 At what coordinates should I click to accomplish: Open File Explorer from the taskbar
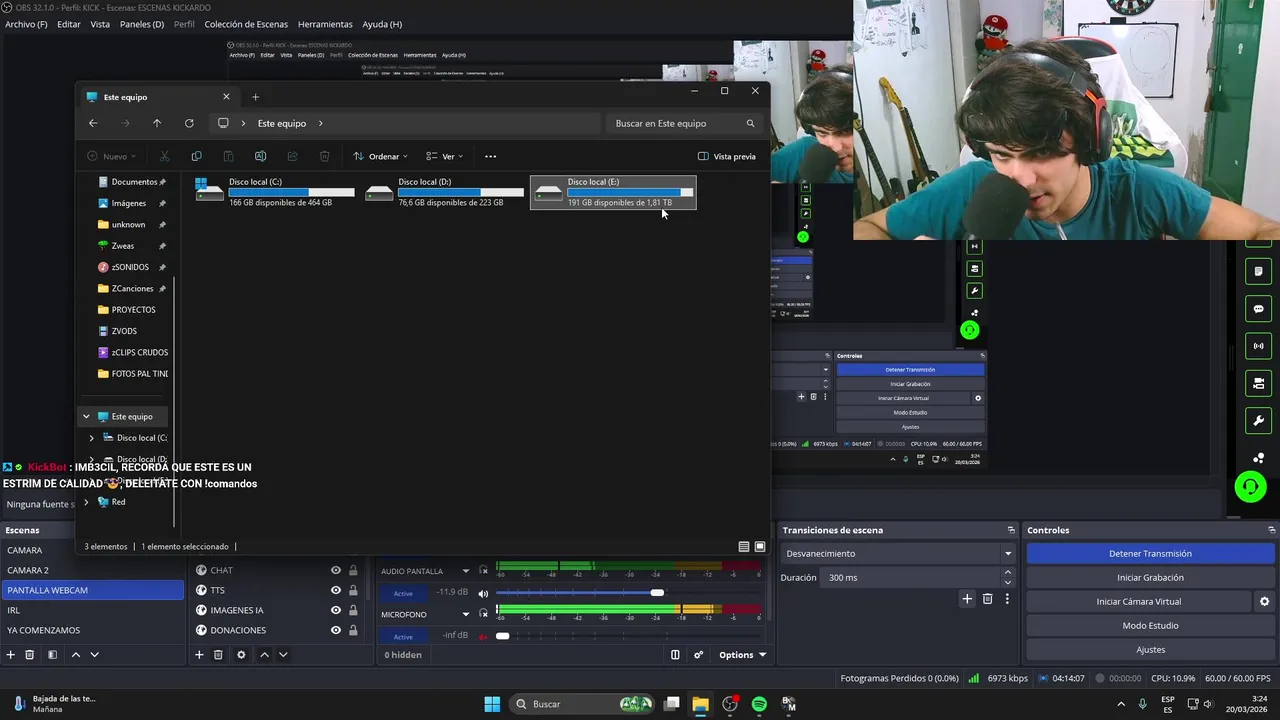point(700,704)
